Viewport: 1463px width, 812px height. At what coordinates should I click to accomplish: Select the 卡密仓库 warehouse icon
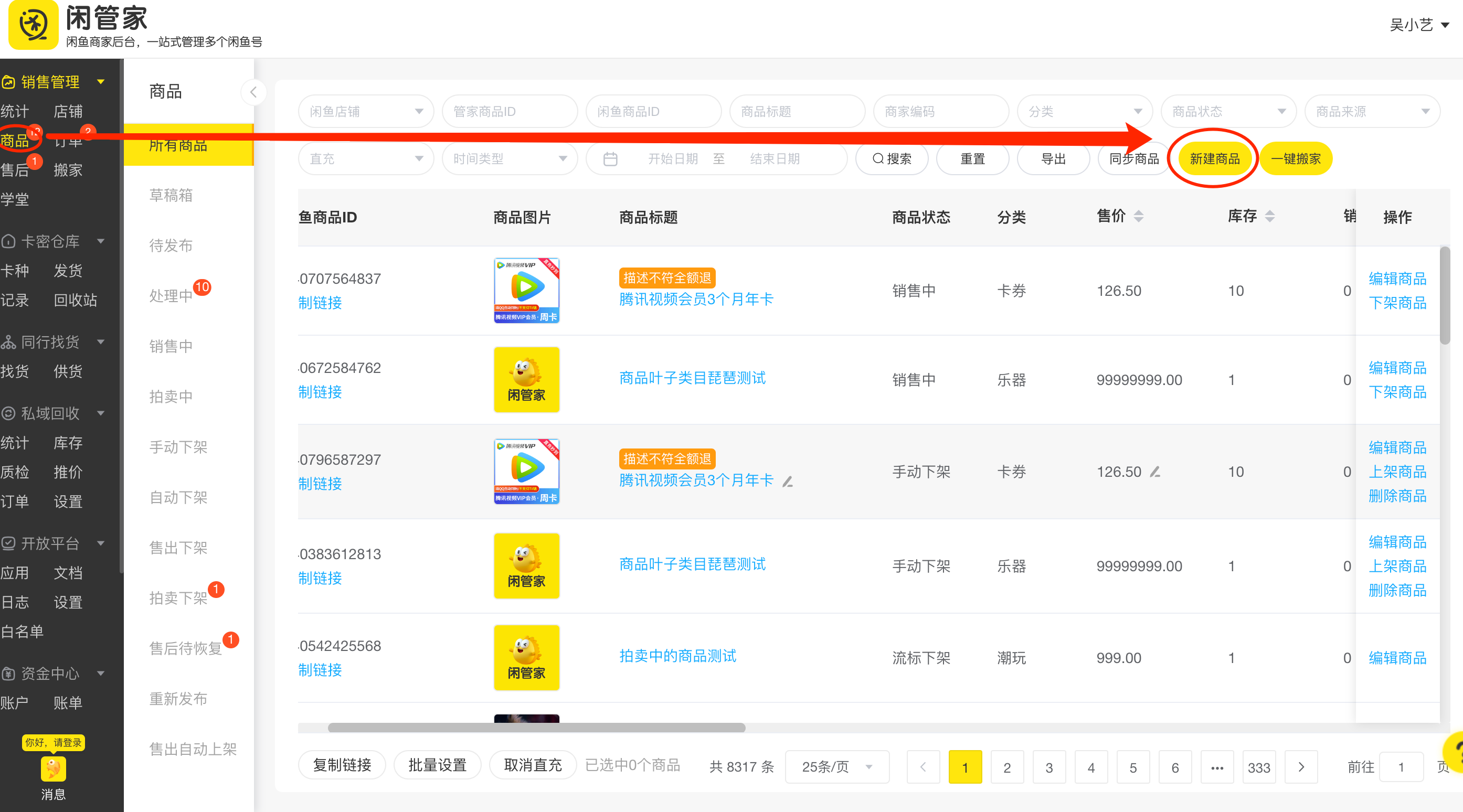(8, 241)
